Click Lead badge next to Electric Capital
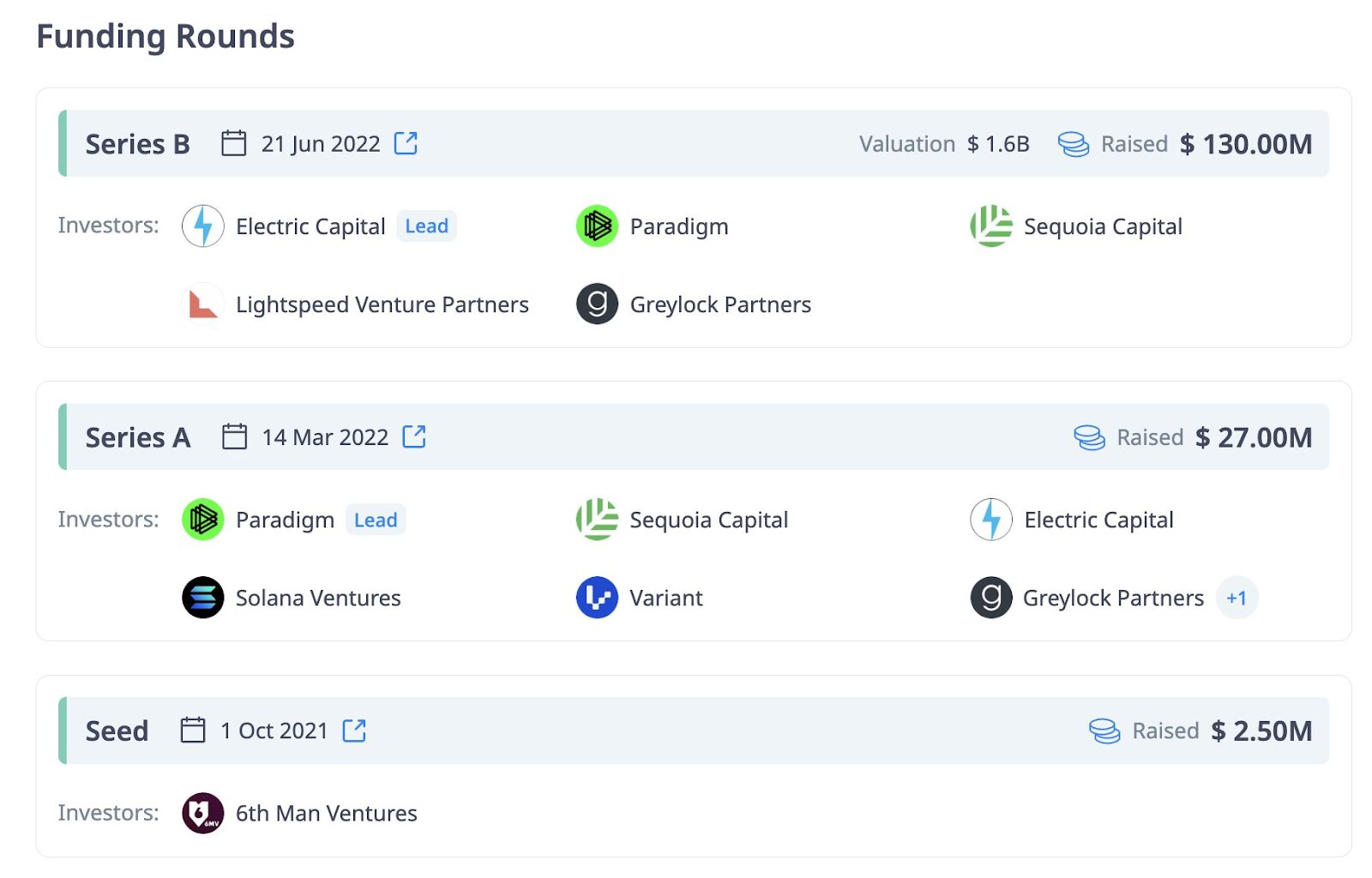Viewport: 1372px width, 878px height. (426, 226)
